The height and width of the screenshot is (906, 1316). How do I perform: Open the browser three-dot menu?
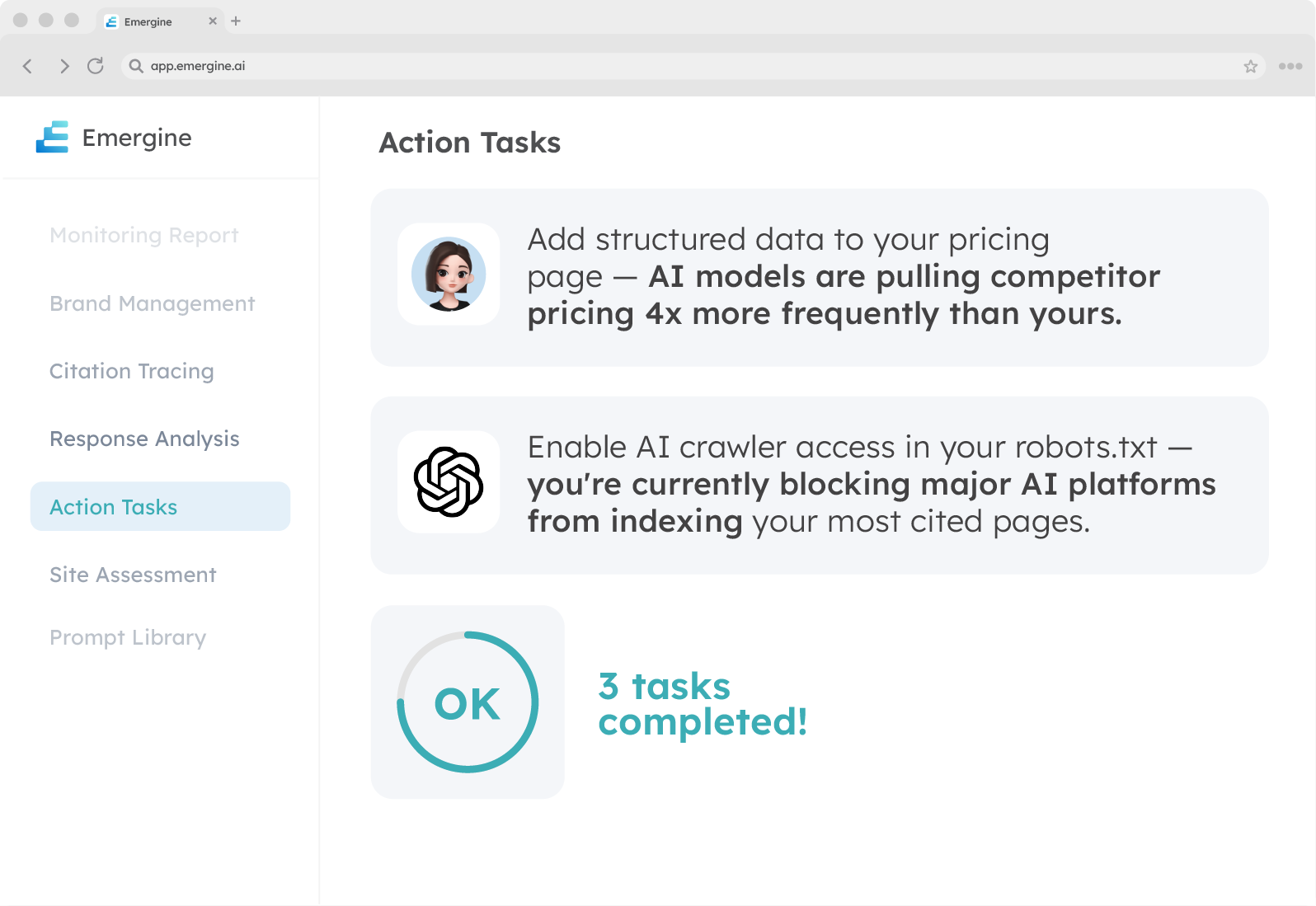coord(1290,66)
